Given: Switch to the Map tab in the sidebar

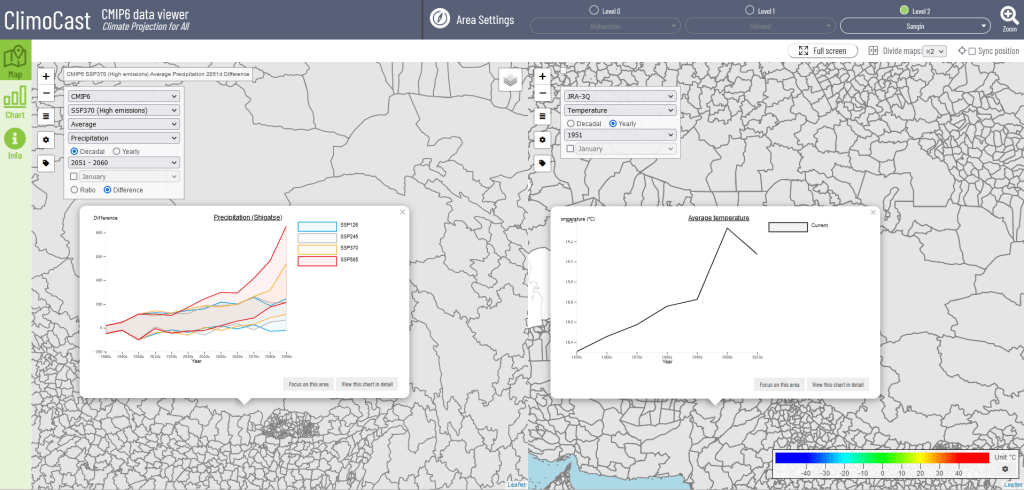Looking at the screenshot, I should [x=15, y=61].
